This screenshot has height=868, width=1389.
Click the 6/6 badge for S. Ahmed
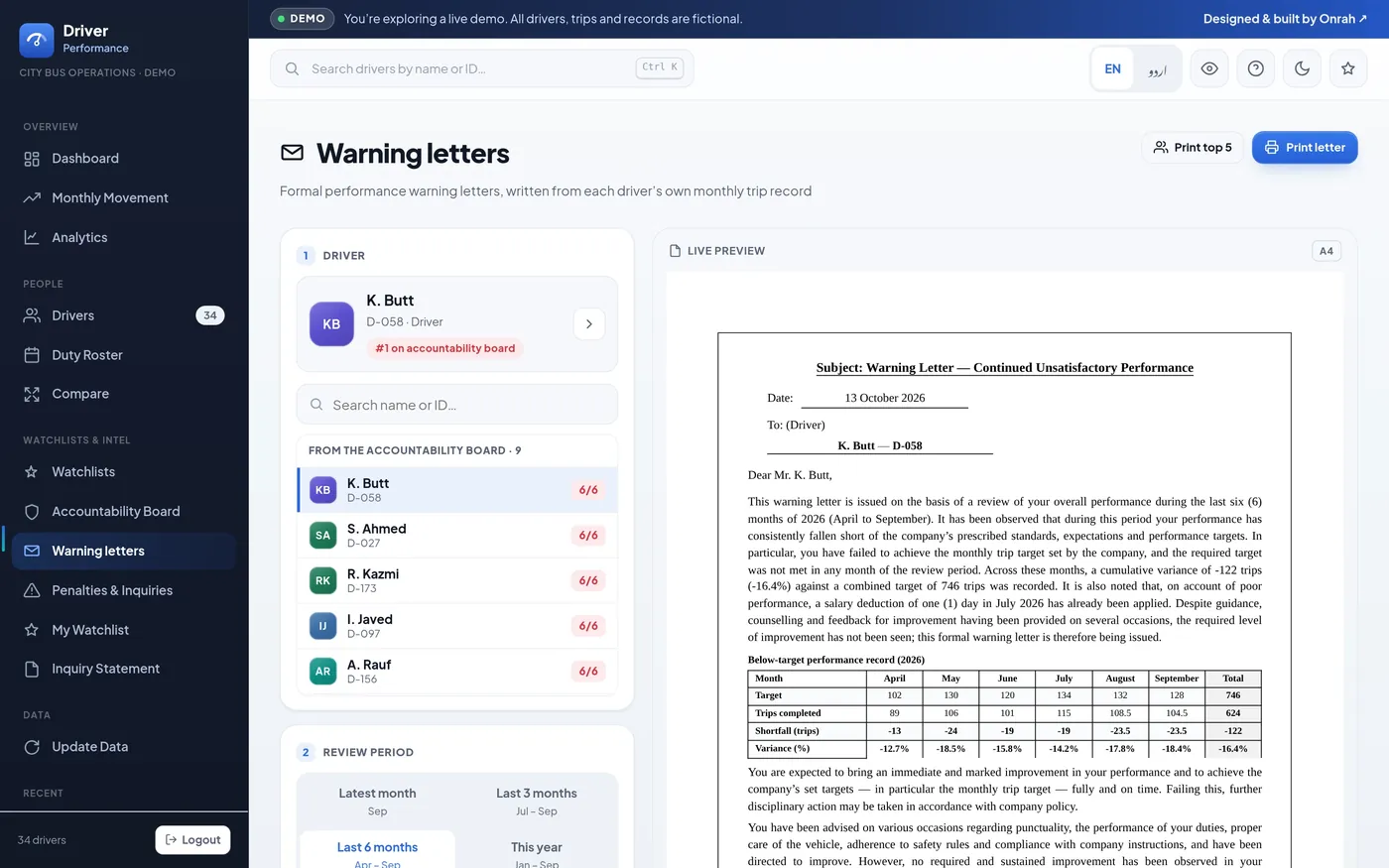588,536
